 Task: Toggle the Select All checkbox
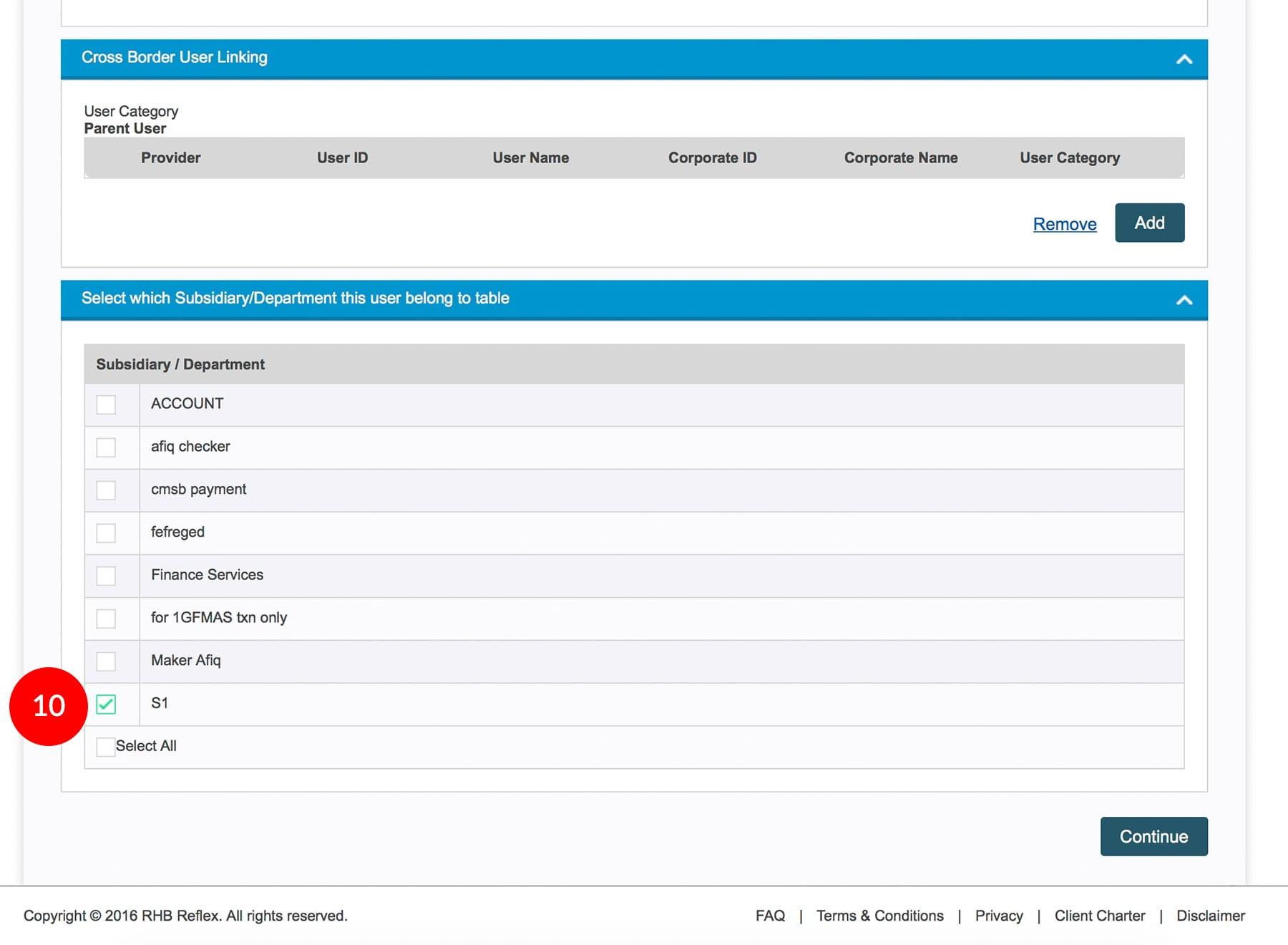pyautogui.click(x=106, y=747)
